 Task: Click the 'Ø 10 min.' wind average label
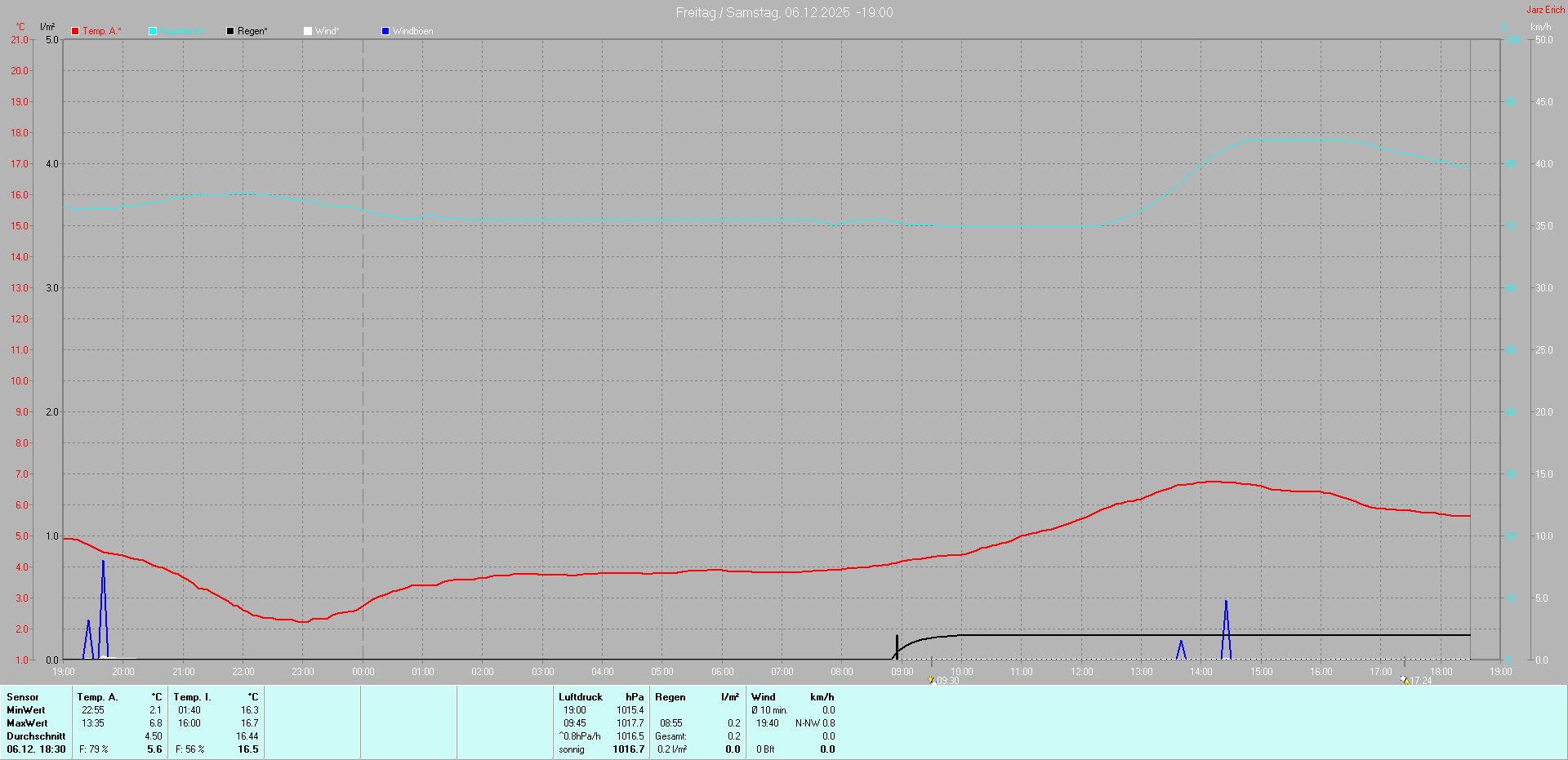pos(769,710)
